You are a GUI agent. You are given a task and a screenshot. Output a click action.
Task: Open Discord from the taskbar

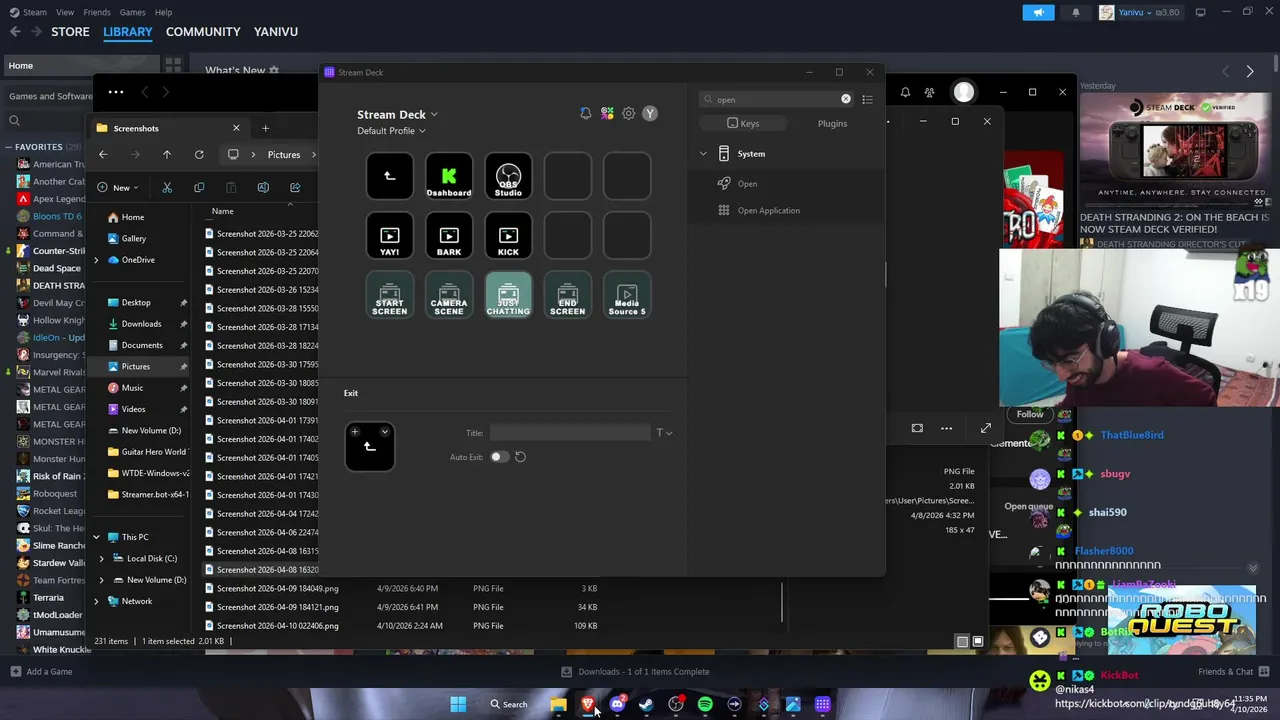pos(617,704)
